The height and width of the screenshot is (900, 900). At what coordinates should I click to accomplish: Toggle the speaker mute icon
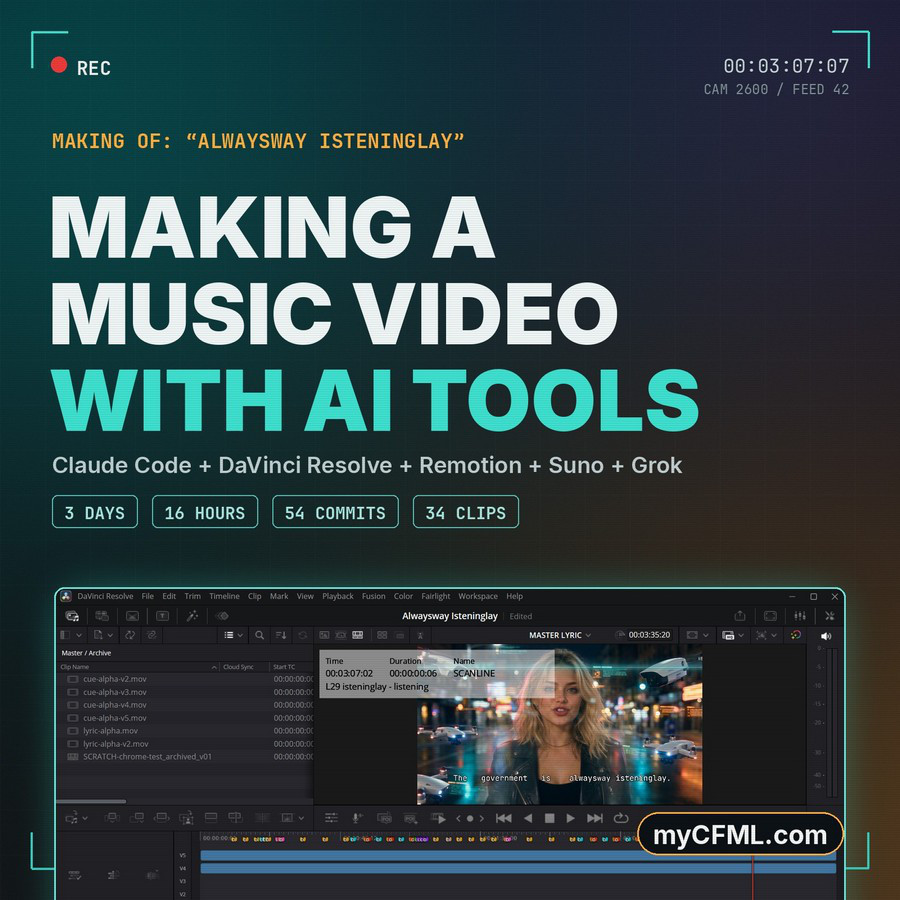pos(826,635)
